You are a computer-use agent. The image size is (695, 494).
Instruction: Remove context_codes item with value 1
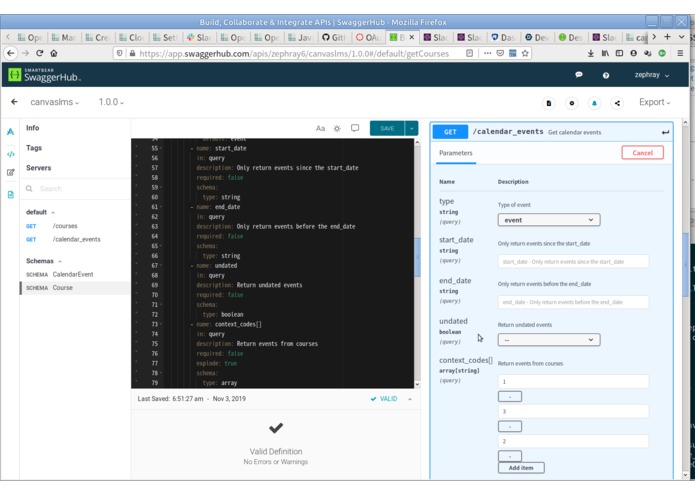pyautogui.click(x=510, y=397)
